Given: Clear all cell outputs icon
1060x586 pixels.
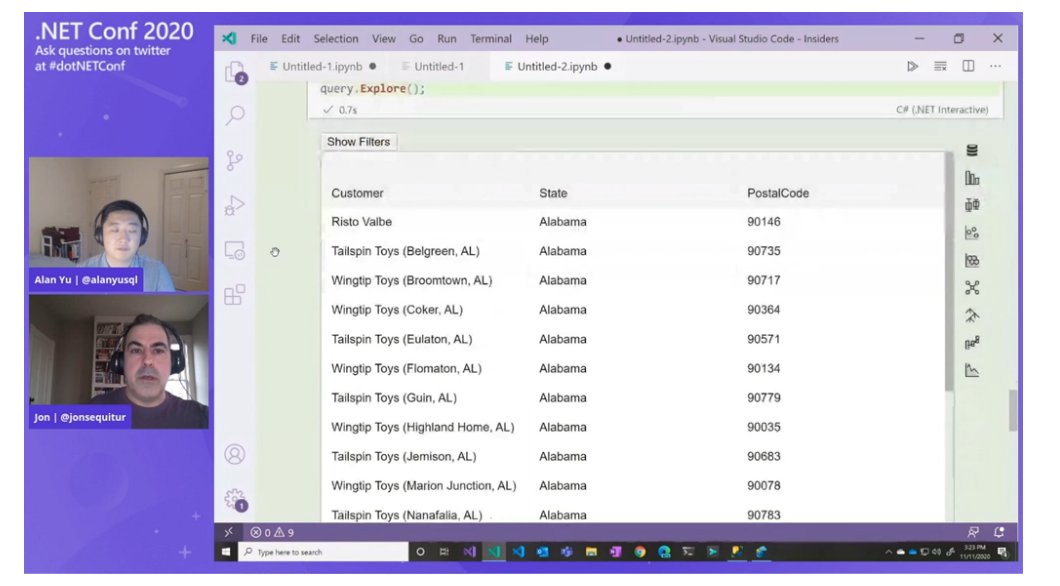Looking at the screenshot, I should [x=940, y=66].
